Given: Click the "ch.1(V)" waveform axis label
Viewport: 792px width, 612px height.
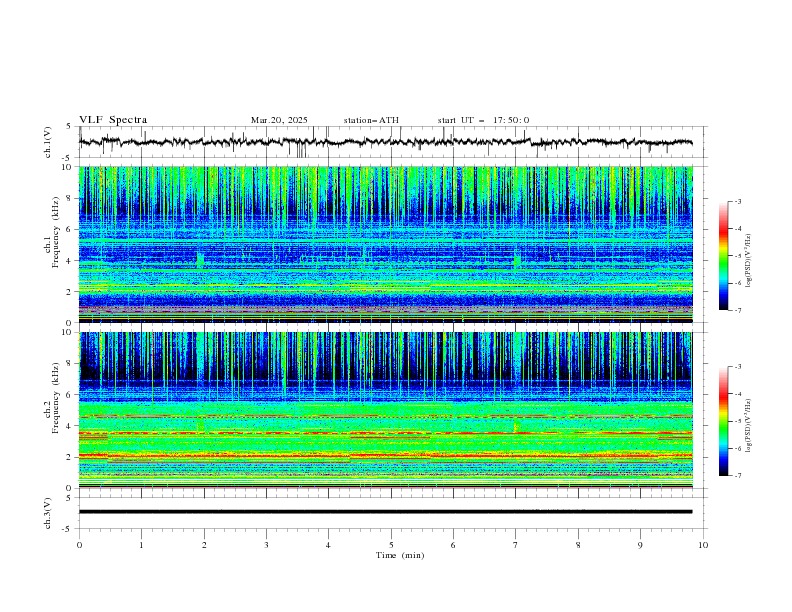Looking at the screenshot, I should click(x=48, y=142).
